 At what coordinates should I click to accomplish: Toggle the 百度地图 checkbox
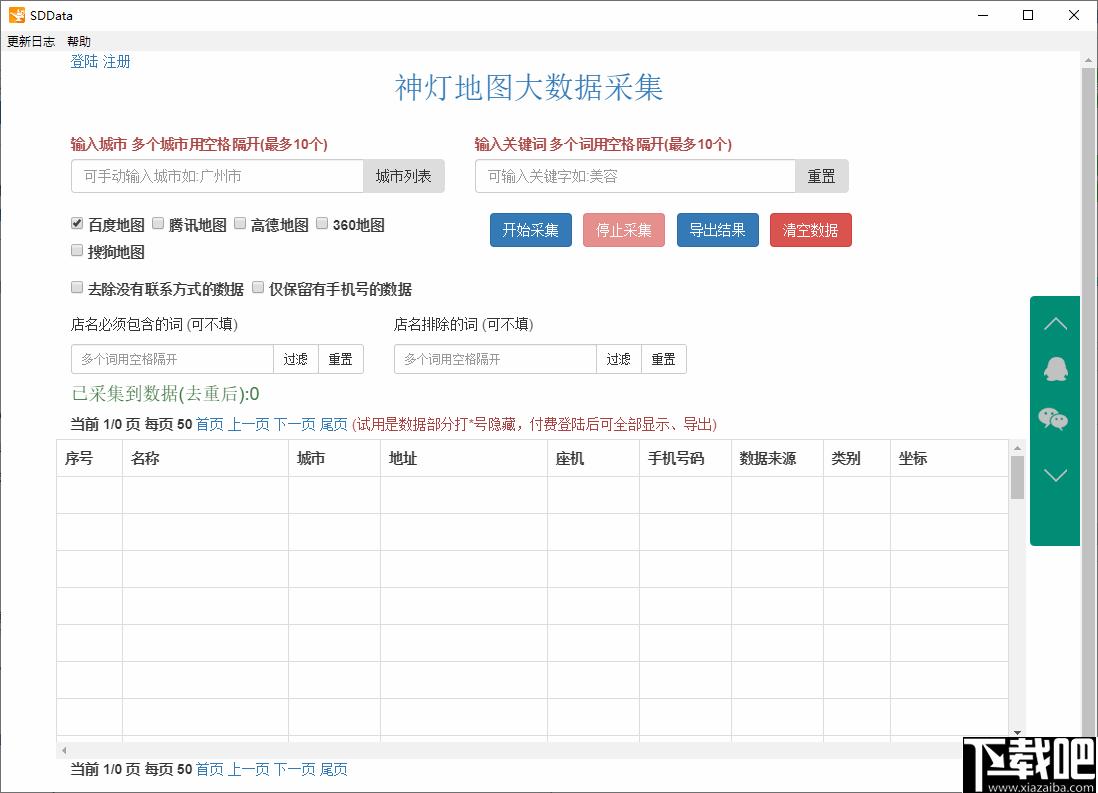coord(77,223)
